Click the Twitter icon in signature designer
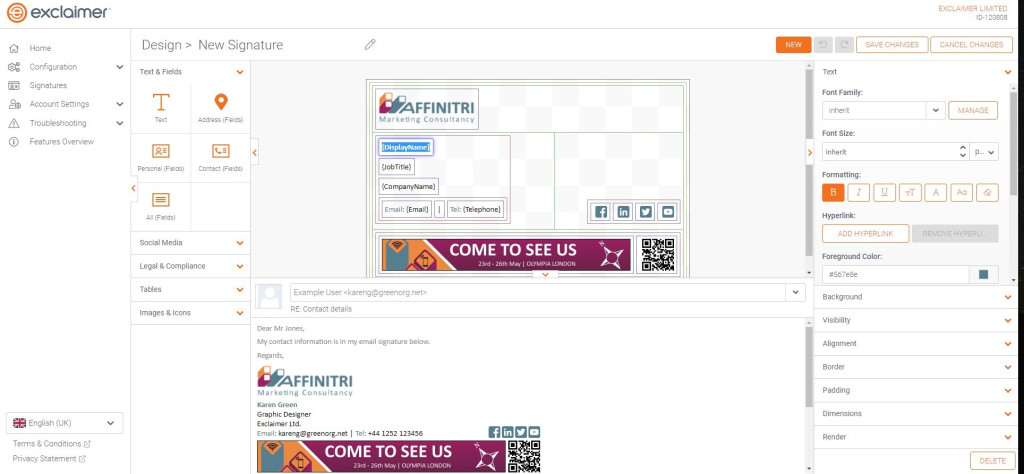Screen dimensions: 1024x474 click(x=645, y=212)
